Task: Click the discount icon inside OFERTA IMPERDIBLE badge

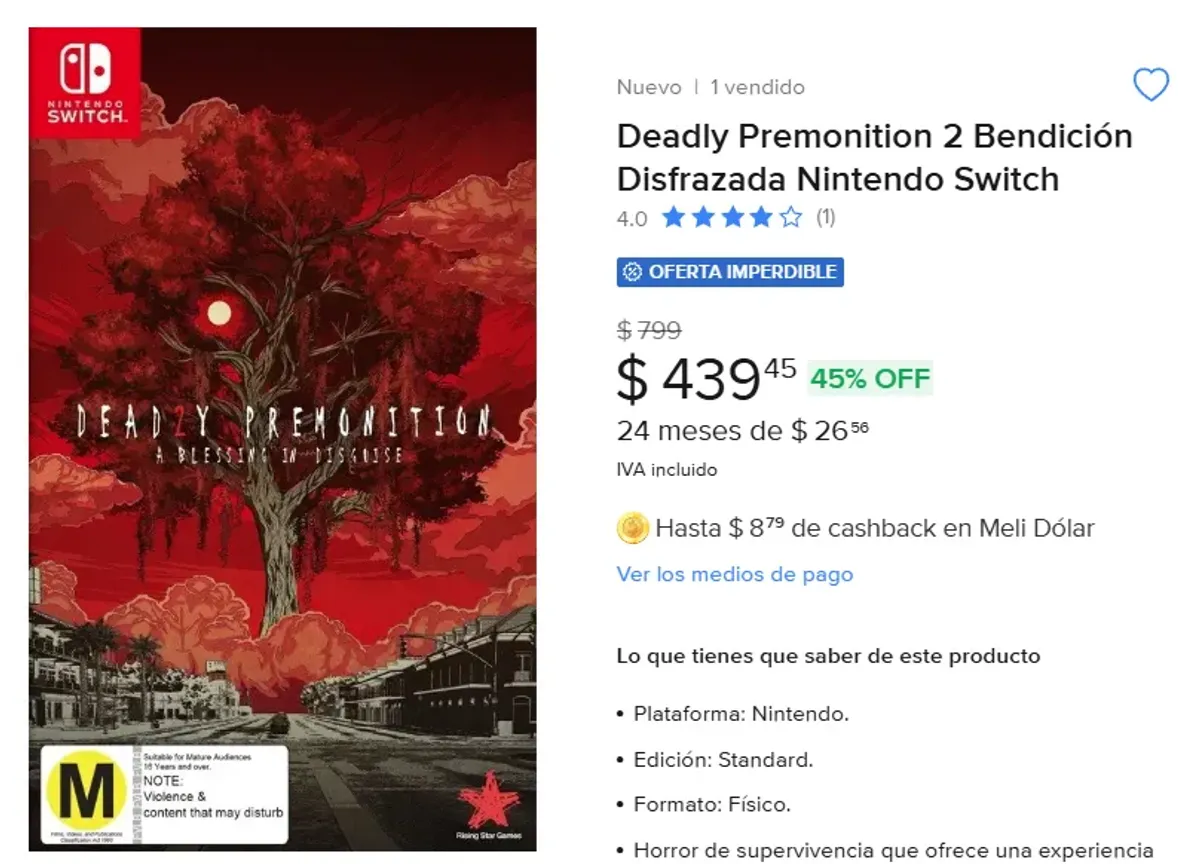Action: coord(634,271)
